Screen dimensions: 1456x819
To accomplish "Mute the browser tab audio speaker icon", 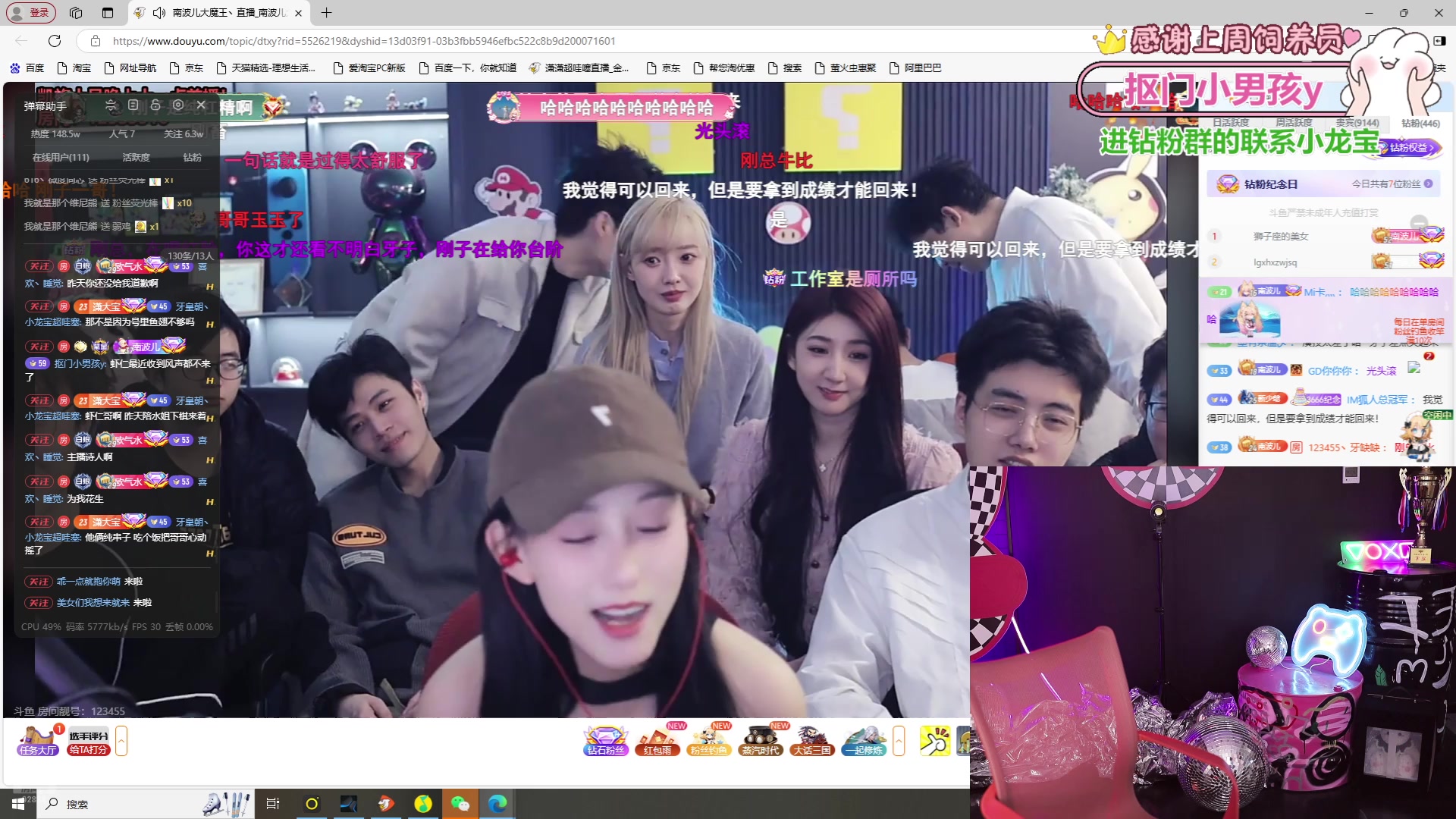I will tap(159, 13).
